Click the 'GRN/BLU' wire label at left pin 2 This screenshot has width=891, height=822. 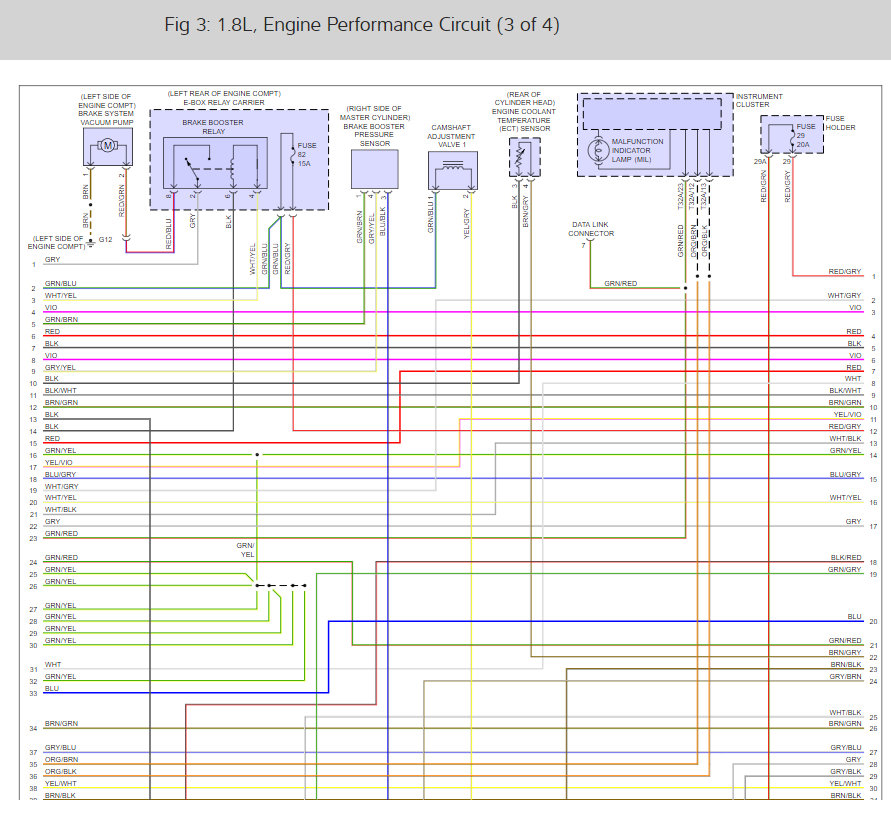[60, 283]
